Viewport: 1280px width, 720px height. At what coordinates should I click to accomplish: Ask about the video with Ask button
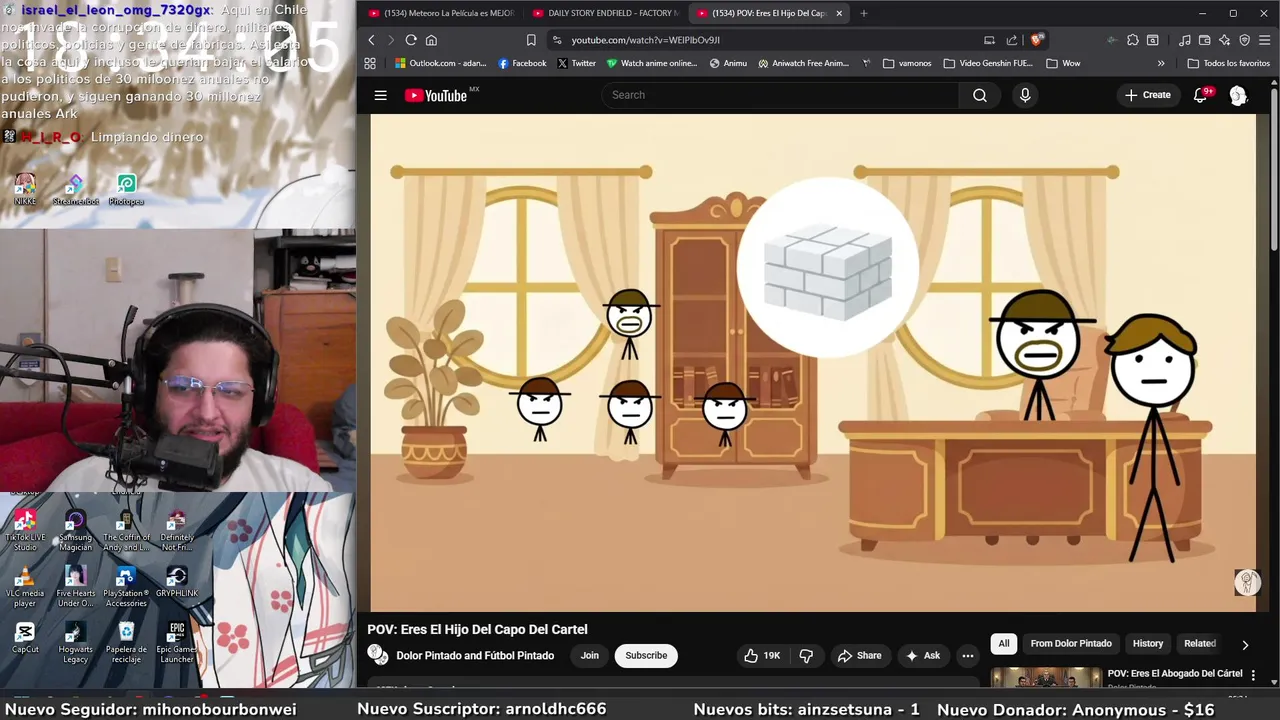tap(923, 655)
